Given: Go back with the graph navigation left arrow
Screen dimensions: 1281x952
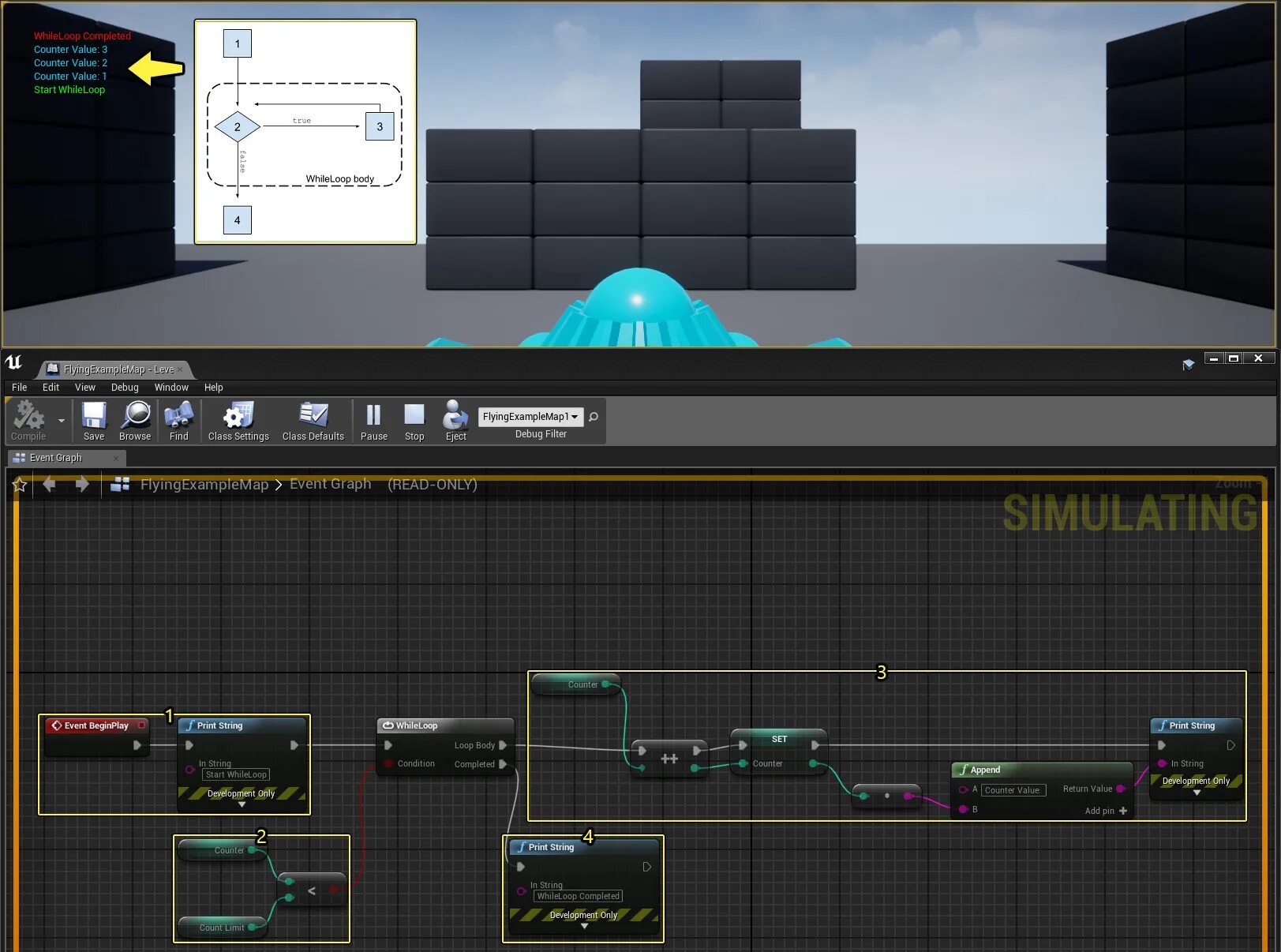Looking at the screenshot, I should tap(50, 484).
